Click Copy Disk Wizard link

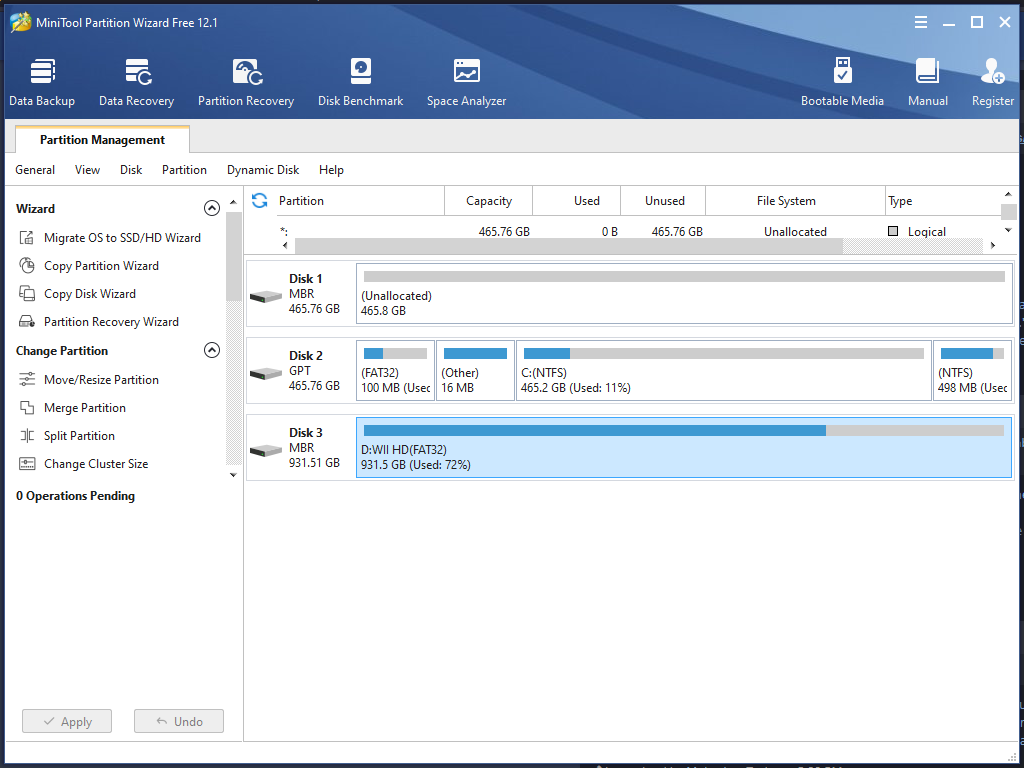pyautogui.click(x=90, y=294)
